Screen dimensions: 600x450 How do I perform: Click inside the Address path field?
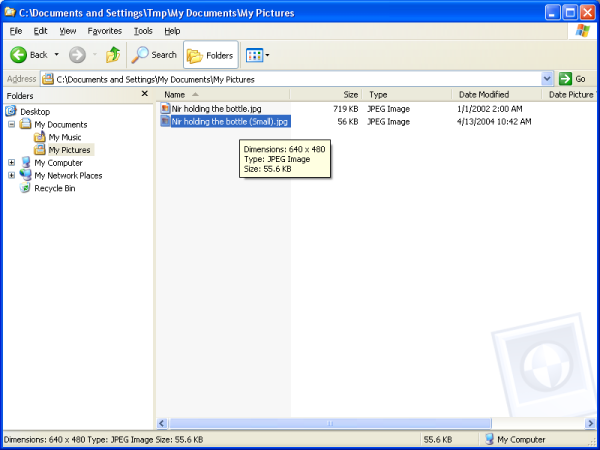[300, 79]
